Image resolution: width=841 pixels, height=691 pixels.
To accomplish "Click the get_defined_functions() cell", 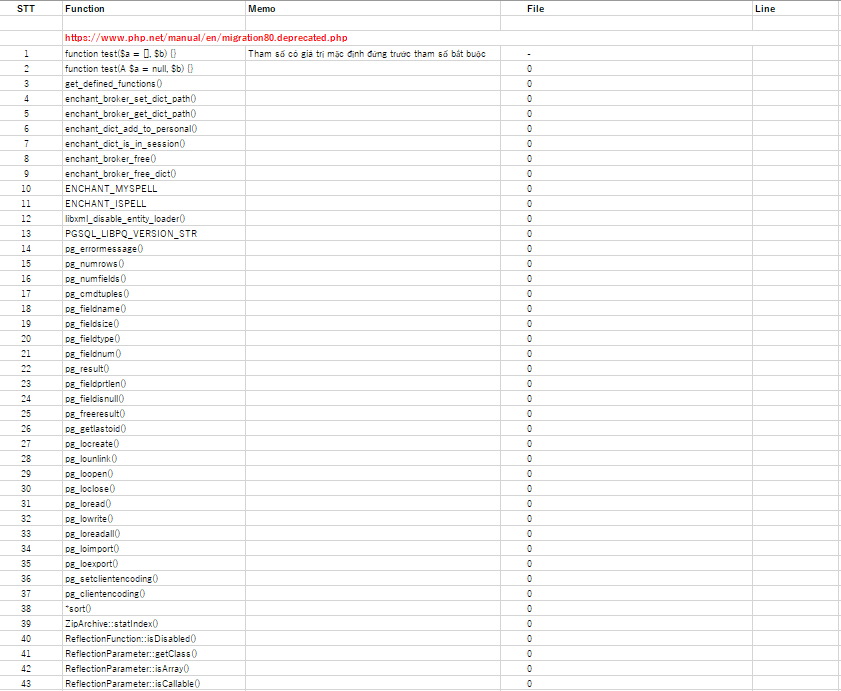I will tap(113, 84).
